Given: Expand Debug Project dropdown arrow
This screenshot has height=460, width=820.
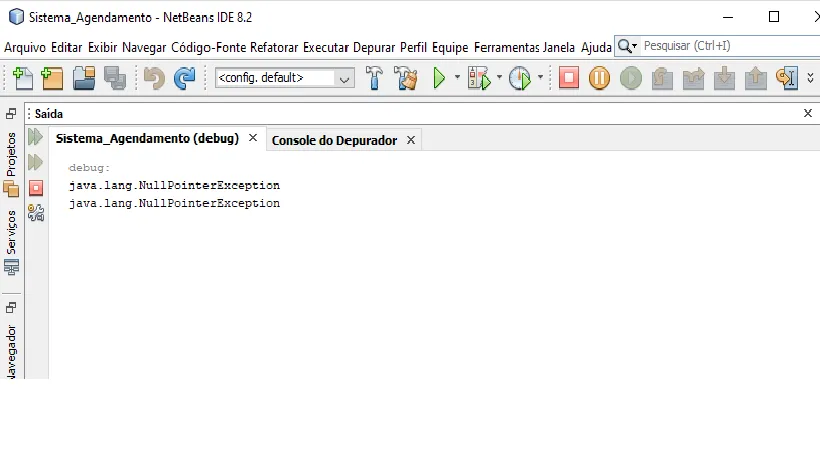Looking at the screenshot, I should tap(499, 77).
